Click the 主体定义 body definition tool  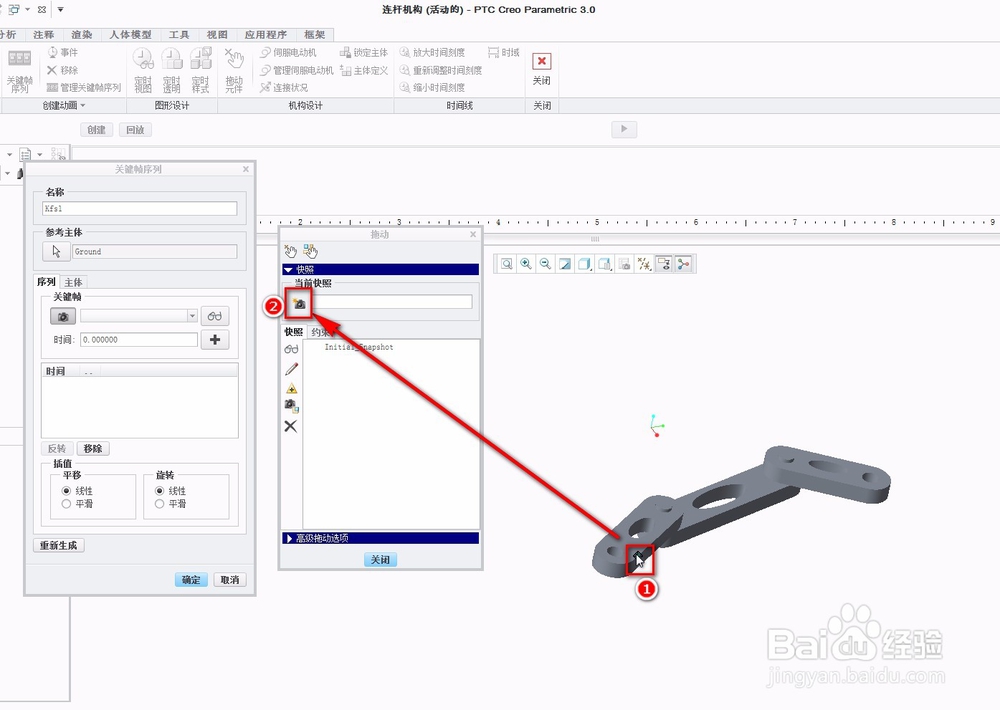click(364, 70)
